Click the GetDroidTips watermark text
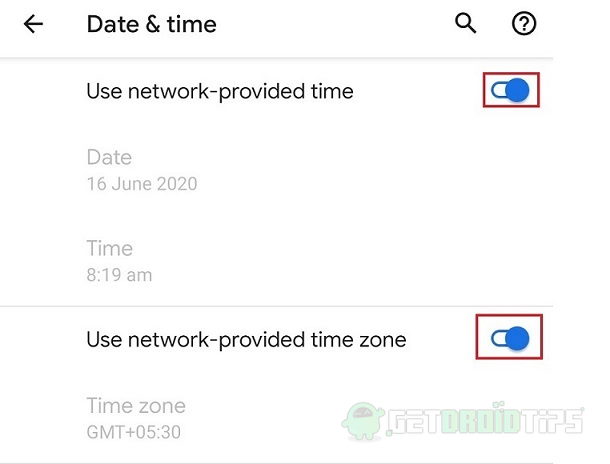Screen dimensions: 610x464 (x=485, y=420)
